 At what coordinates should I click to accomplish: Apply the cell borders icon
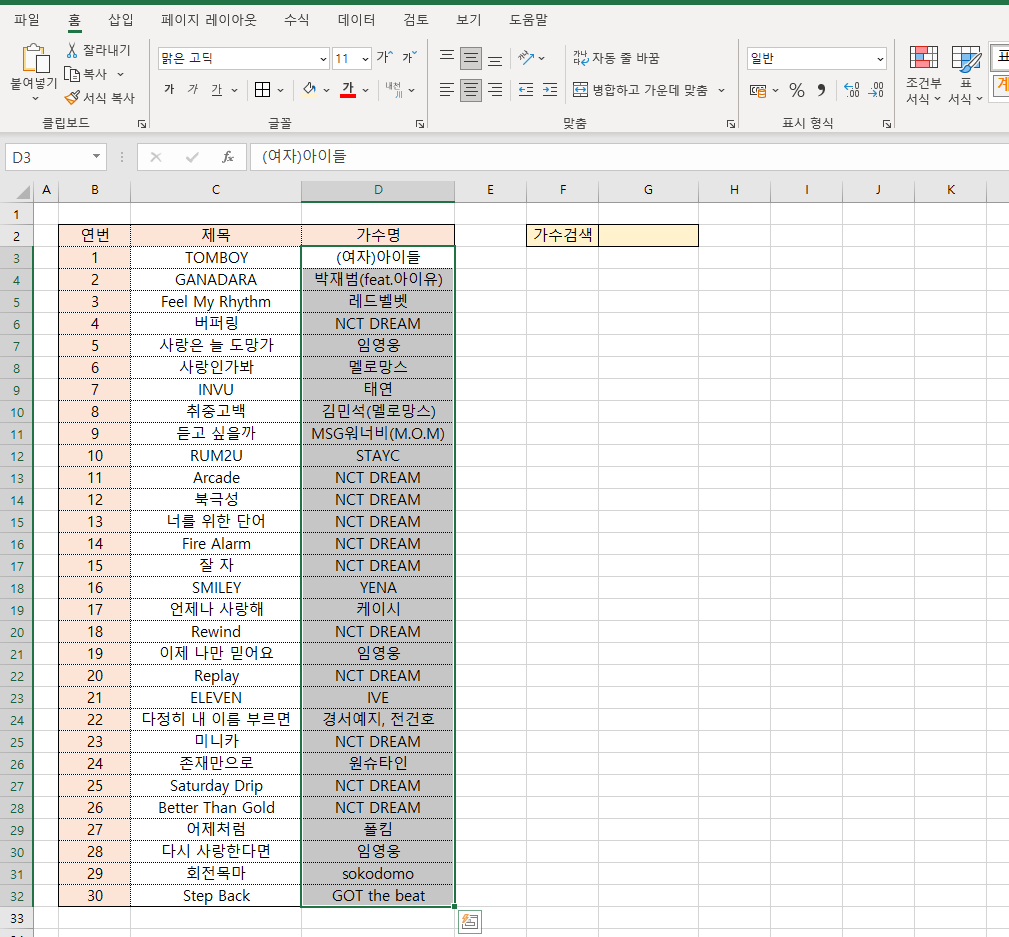tap(262, 89)
